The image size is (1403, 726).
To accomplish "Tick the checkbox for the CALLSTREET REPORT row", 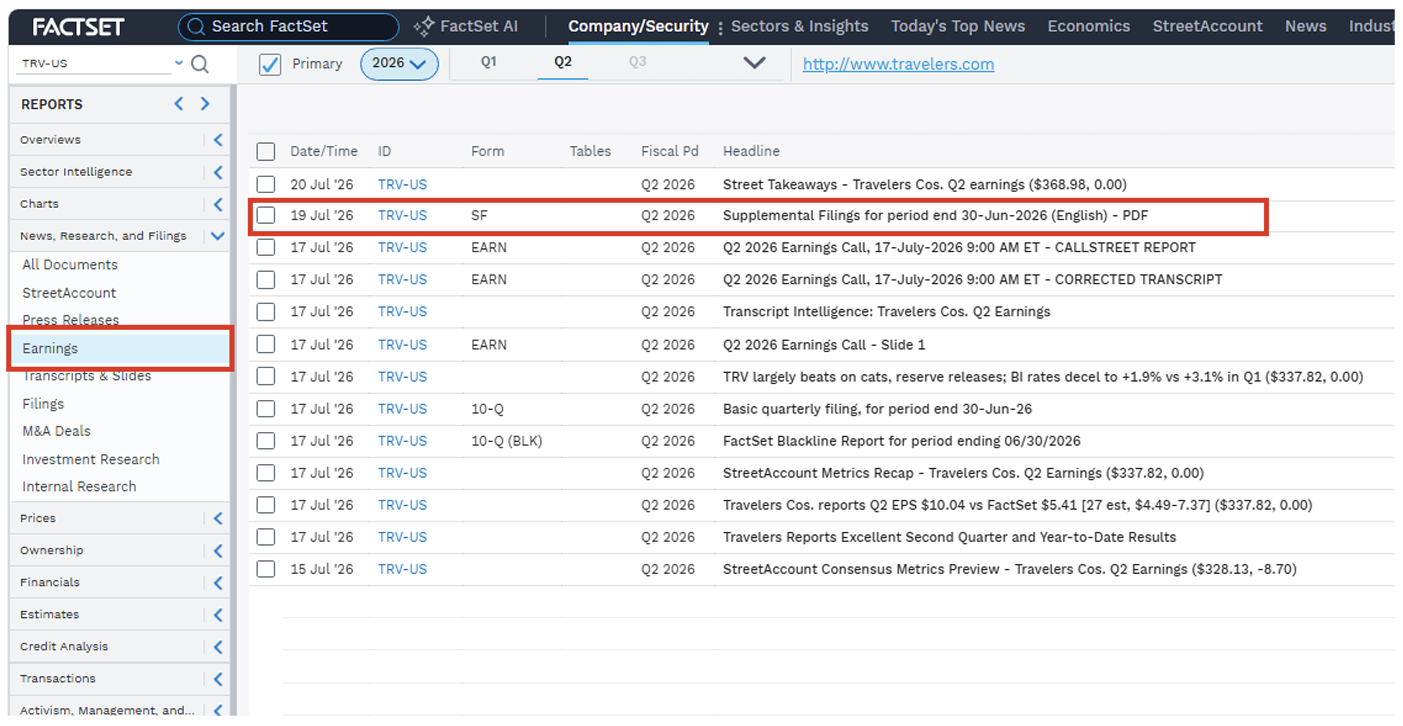I will point(265,247).
